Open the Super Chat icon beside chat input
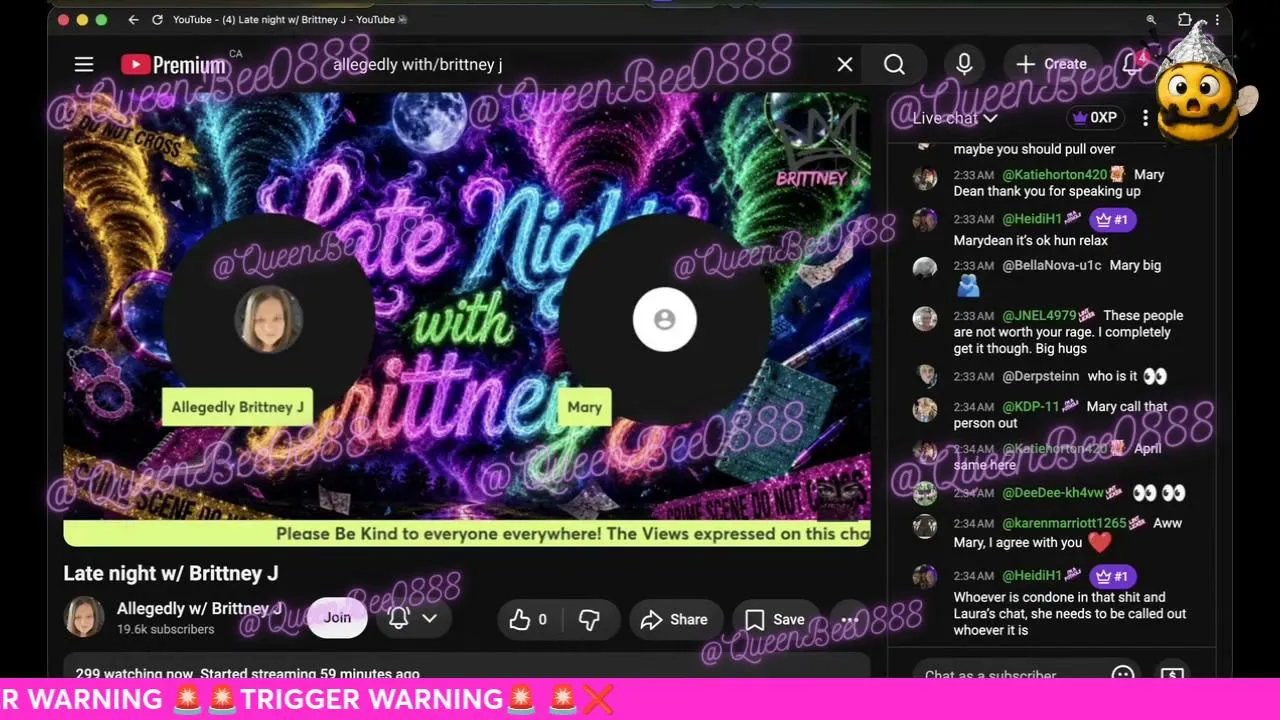 (x=1172, y=676)
